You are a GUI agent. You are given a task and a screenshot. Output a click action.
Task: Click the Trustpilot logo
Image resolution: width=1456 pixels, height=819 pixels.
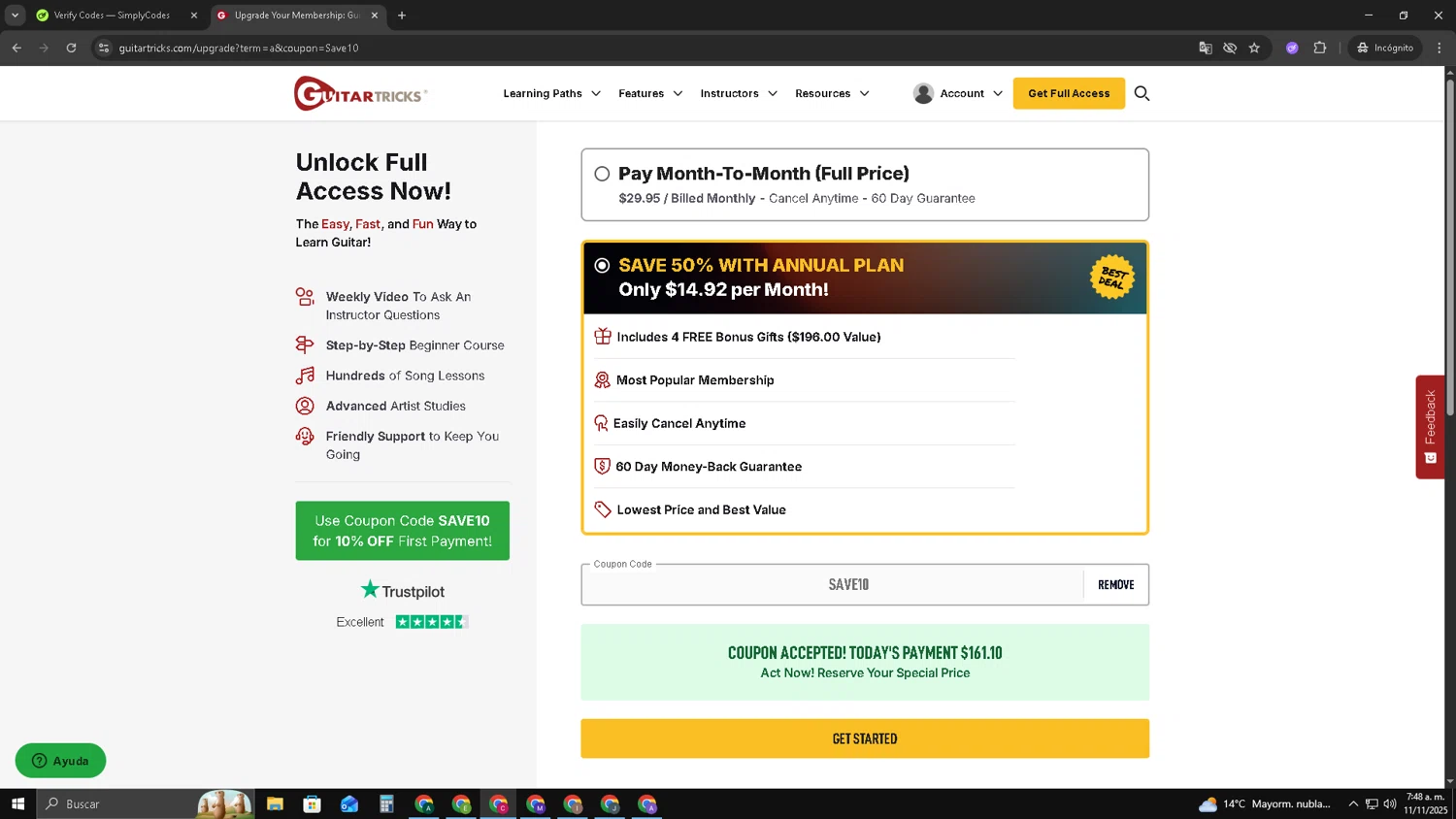tap(402, 590)
